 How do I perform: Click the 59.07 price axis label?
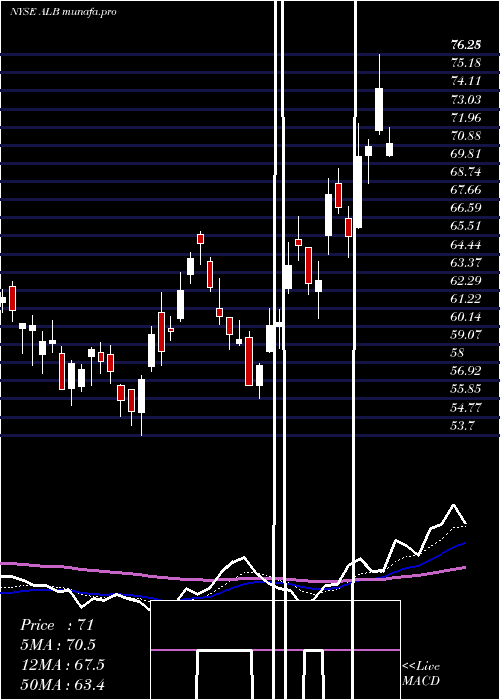coord(466,335)
